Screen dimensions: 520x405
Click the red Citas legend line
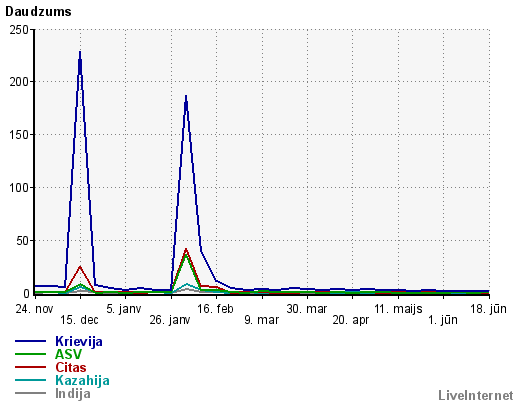30,367
